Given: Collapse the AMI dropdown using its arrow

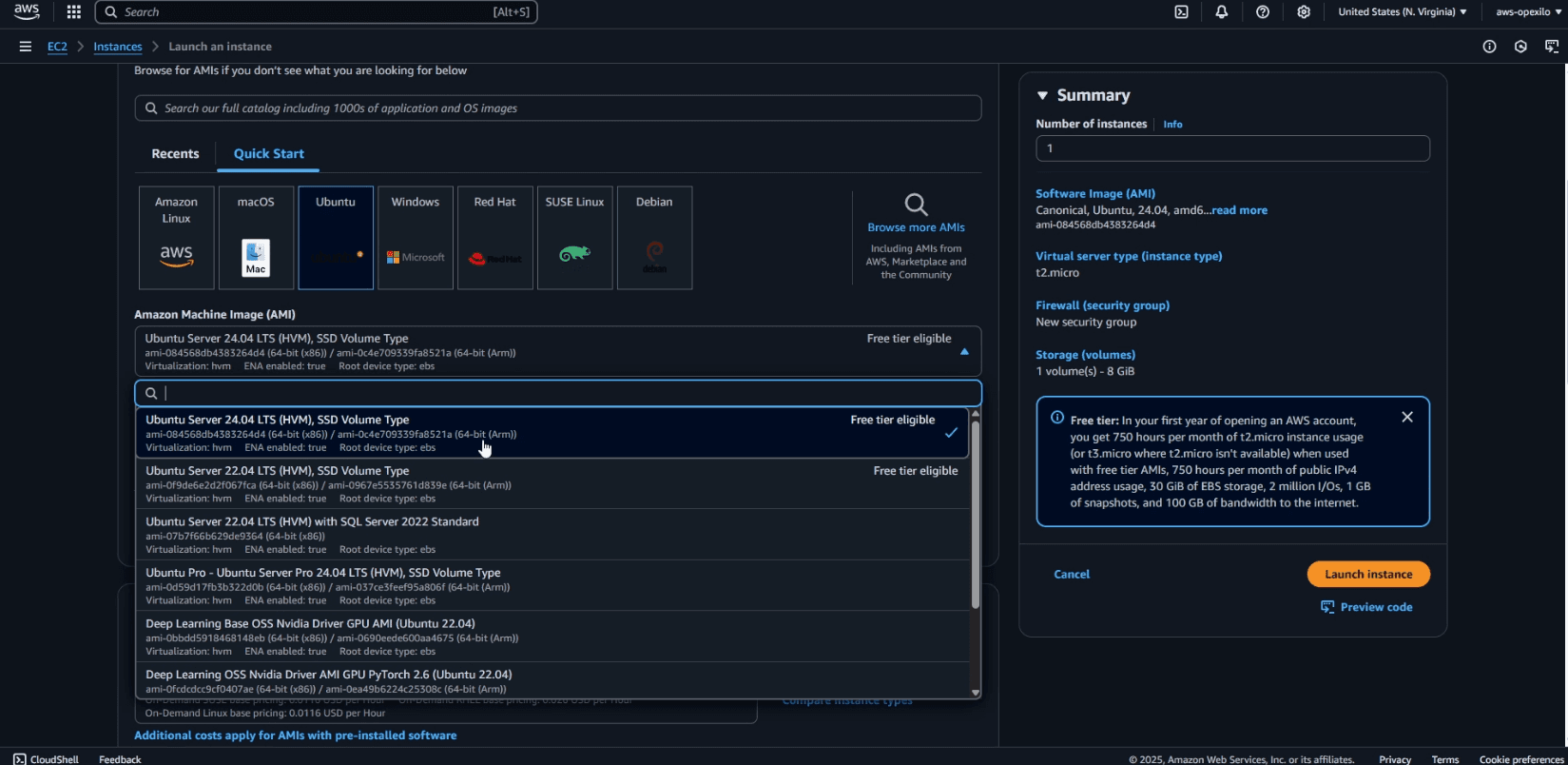Looking at the screenshot, I should pos(964,352).
